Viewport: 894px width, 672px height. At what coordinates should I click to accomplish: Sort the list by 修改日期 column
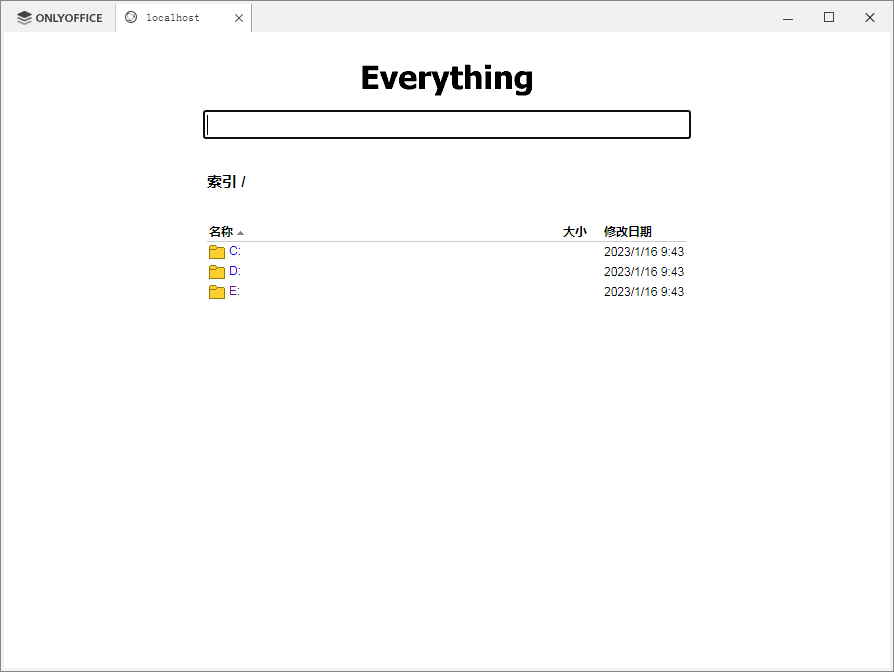(628, 231)
